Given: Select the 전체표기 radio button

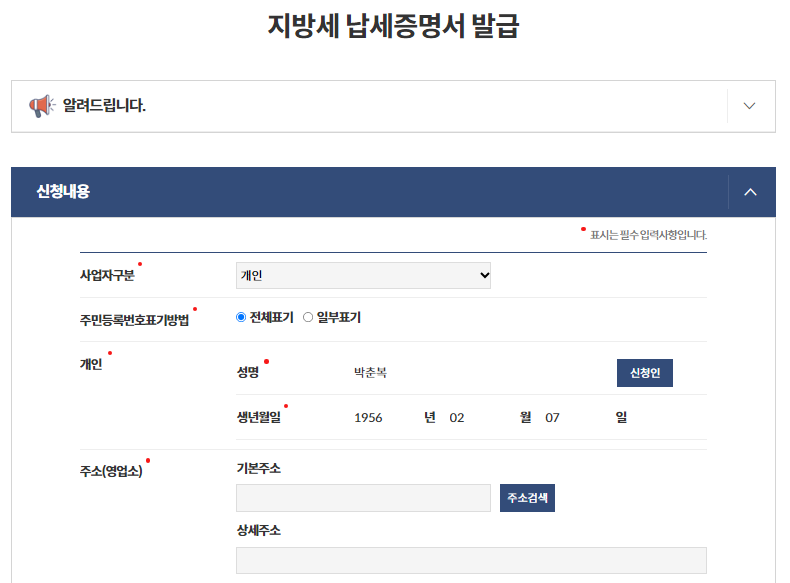Looking at the screenshot, I should pos(241,318).
